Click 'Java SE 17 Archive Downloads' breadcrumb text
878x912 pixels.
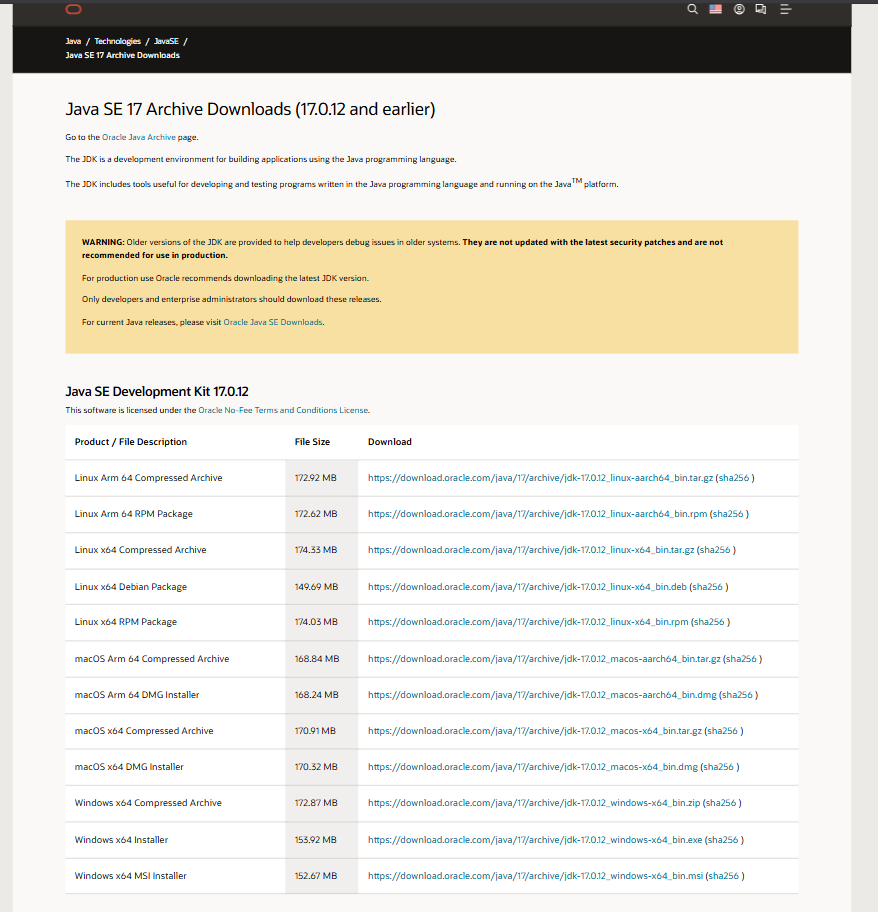(123, 55)
